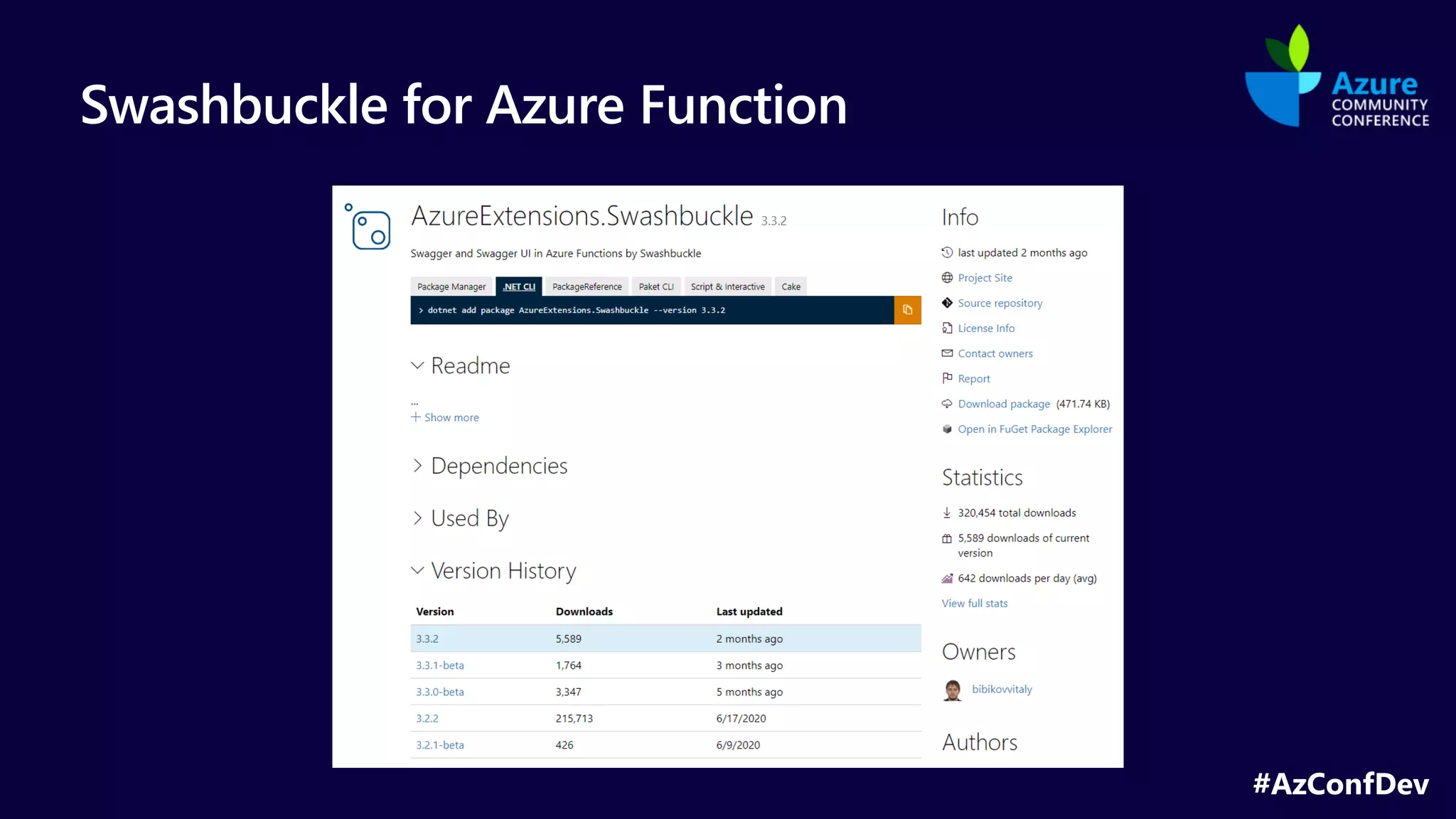Open the bibikovvitaly owner profile link
Viewport: 1456px width, 819px height.
1002,689
